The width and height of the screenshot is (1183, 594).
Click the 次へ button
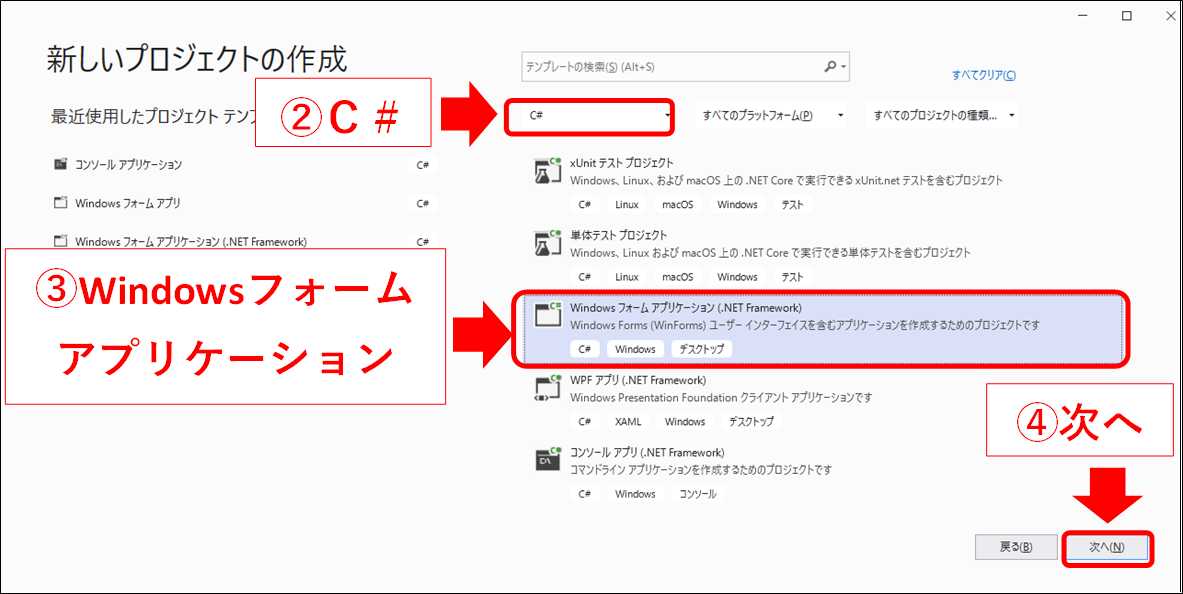[x=1108, y=547]
